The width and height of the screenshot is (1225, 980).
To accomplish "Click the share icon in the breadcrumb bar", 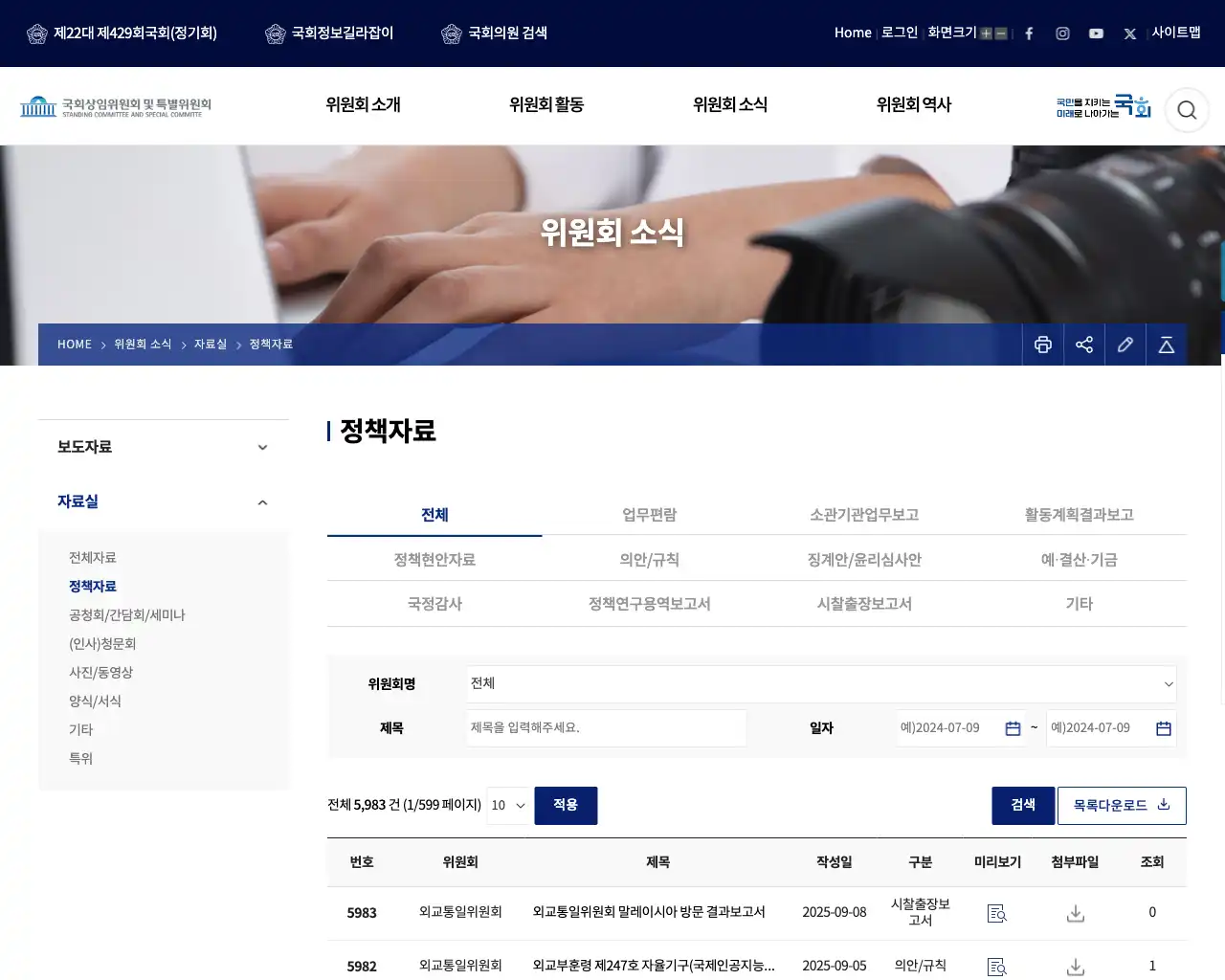I will [x=1084, y=345].
